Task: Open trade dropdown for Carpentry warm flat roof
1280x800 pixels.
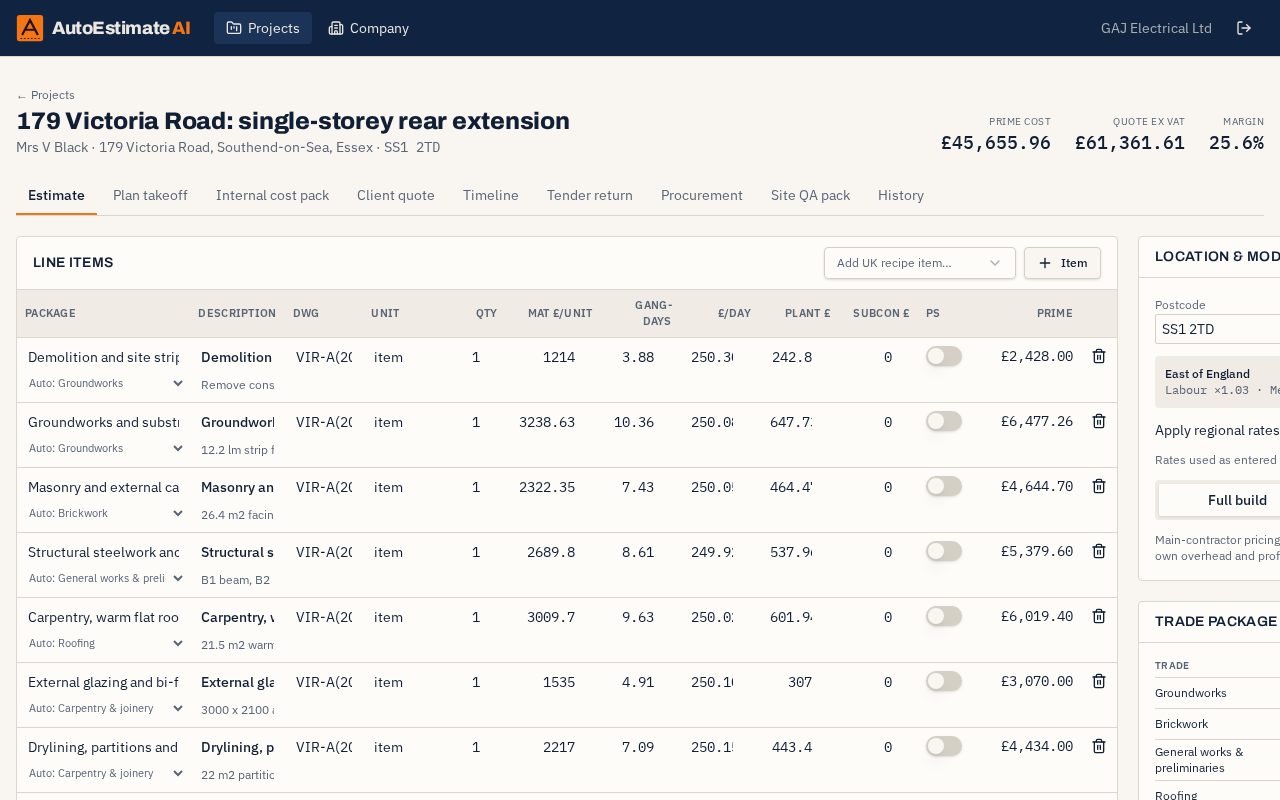Action: pos(106,643)
